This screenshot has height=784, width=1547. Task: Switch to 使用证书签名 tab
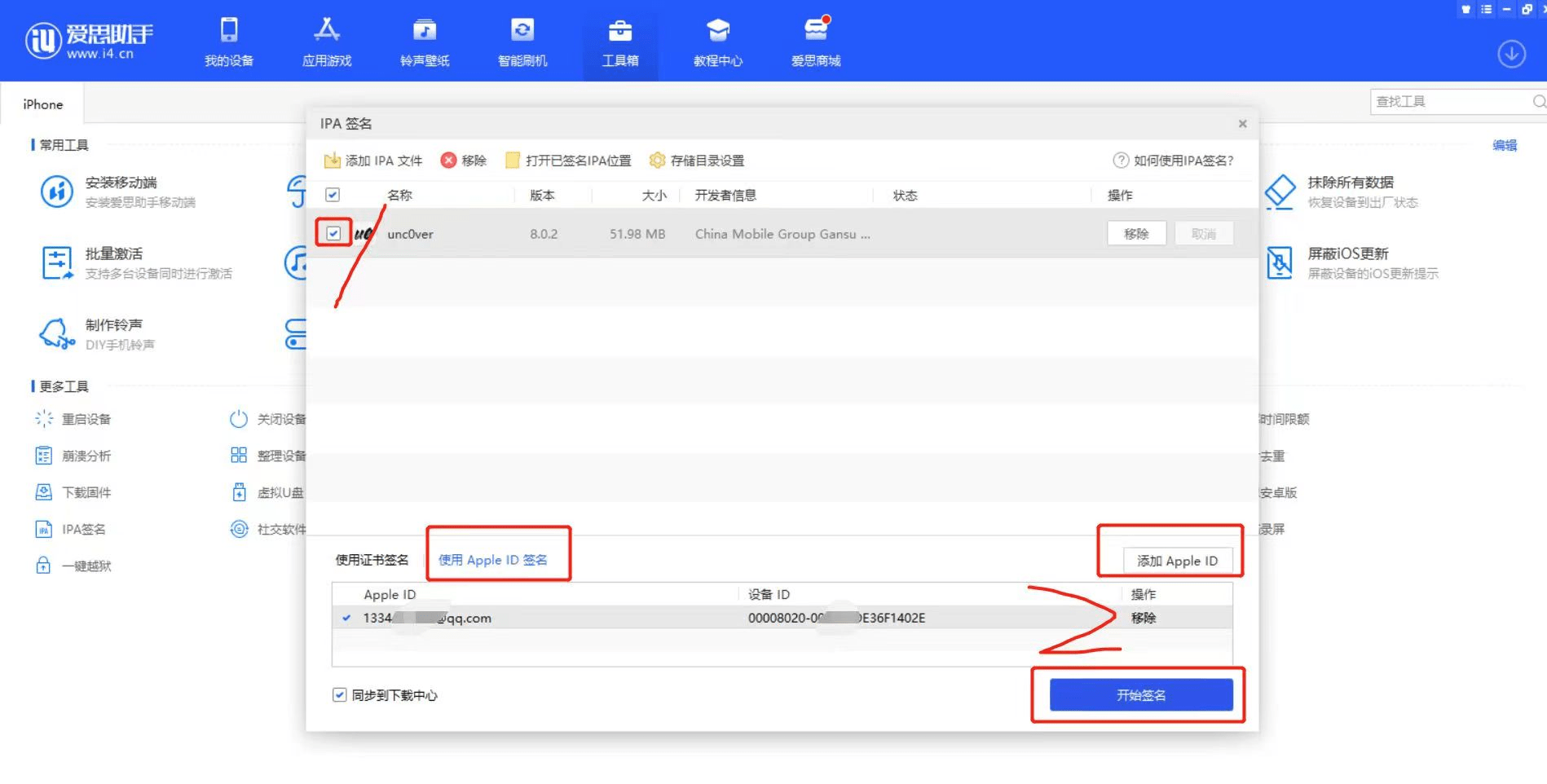(372, 560)
